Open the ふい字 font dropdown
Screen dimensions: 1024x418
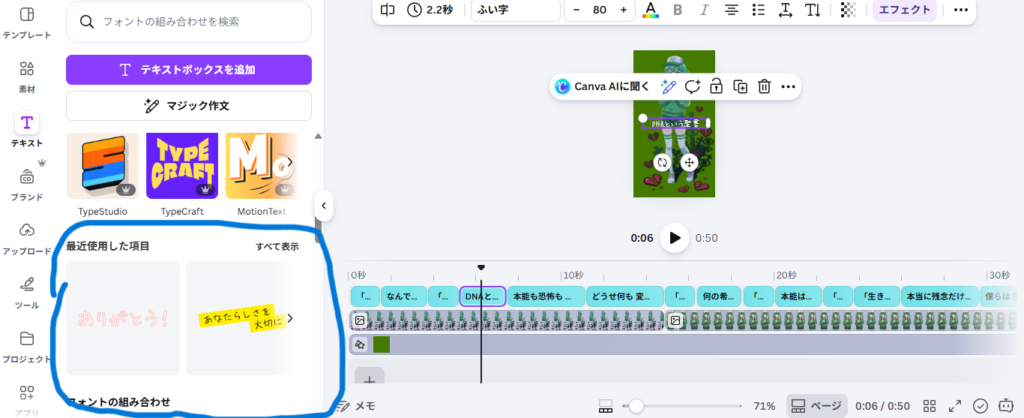(516, 10)
